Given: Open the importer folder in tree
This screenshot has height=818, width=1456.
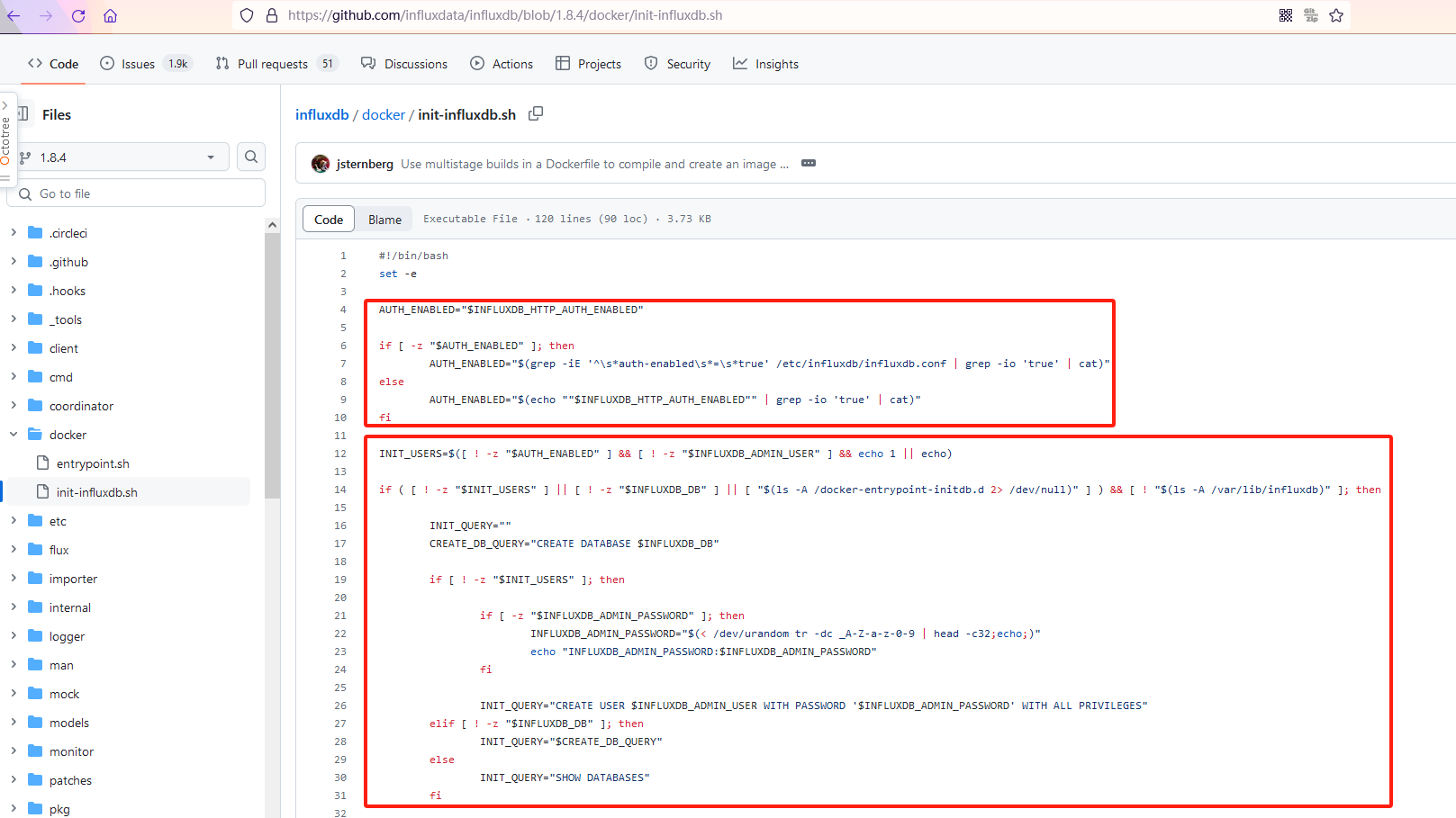Looking at the screenshot, I should tap(73, 579).
